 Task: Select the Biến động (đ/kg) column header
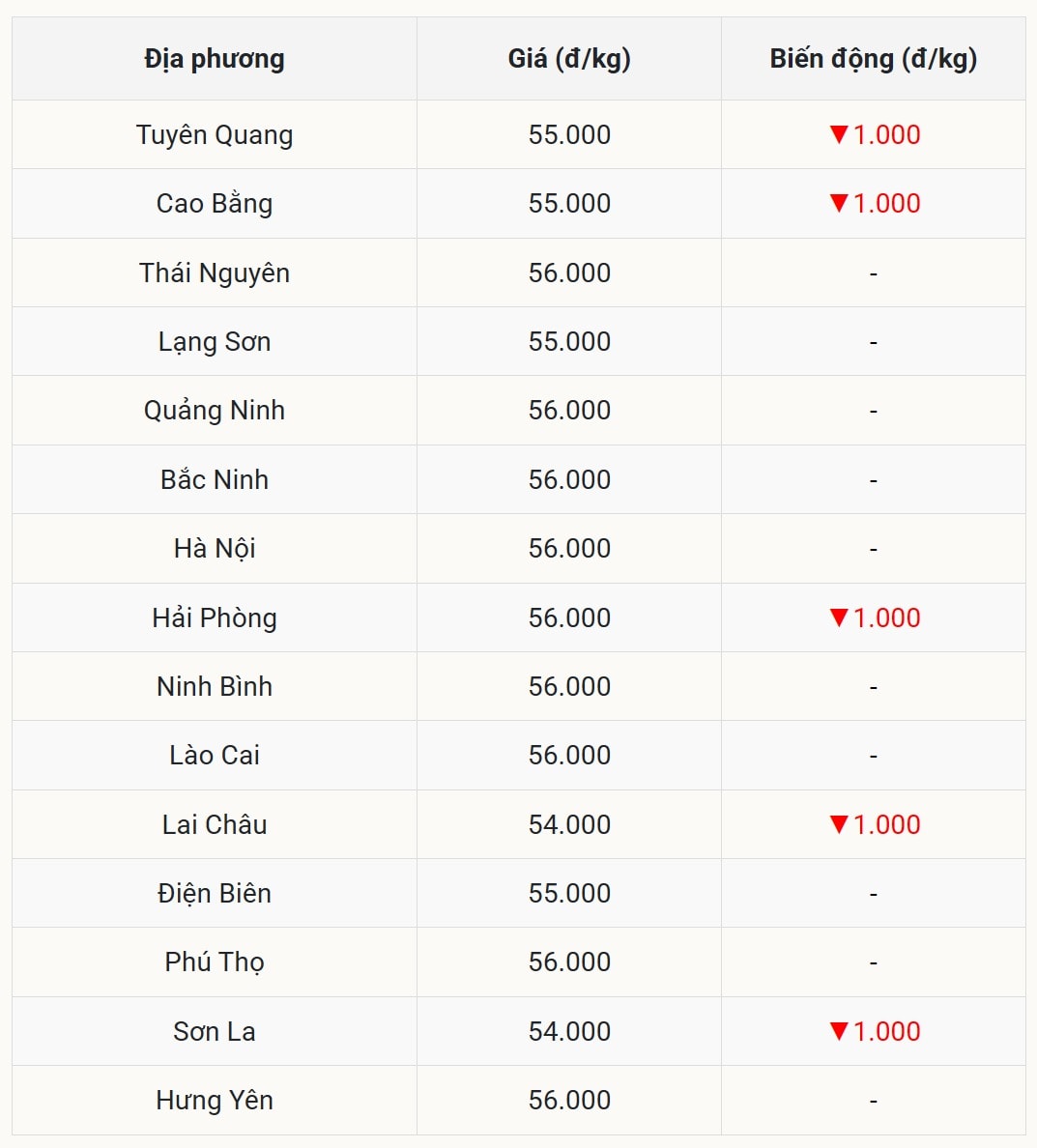tap(873, 59)
